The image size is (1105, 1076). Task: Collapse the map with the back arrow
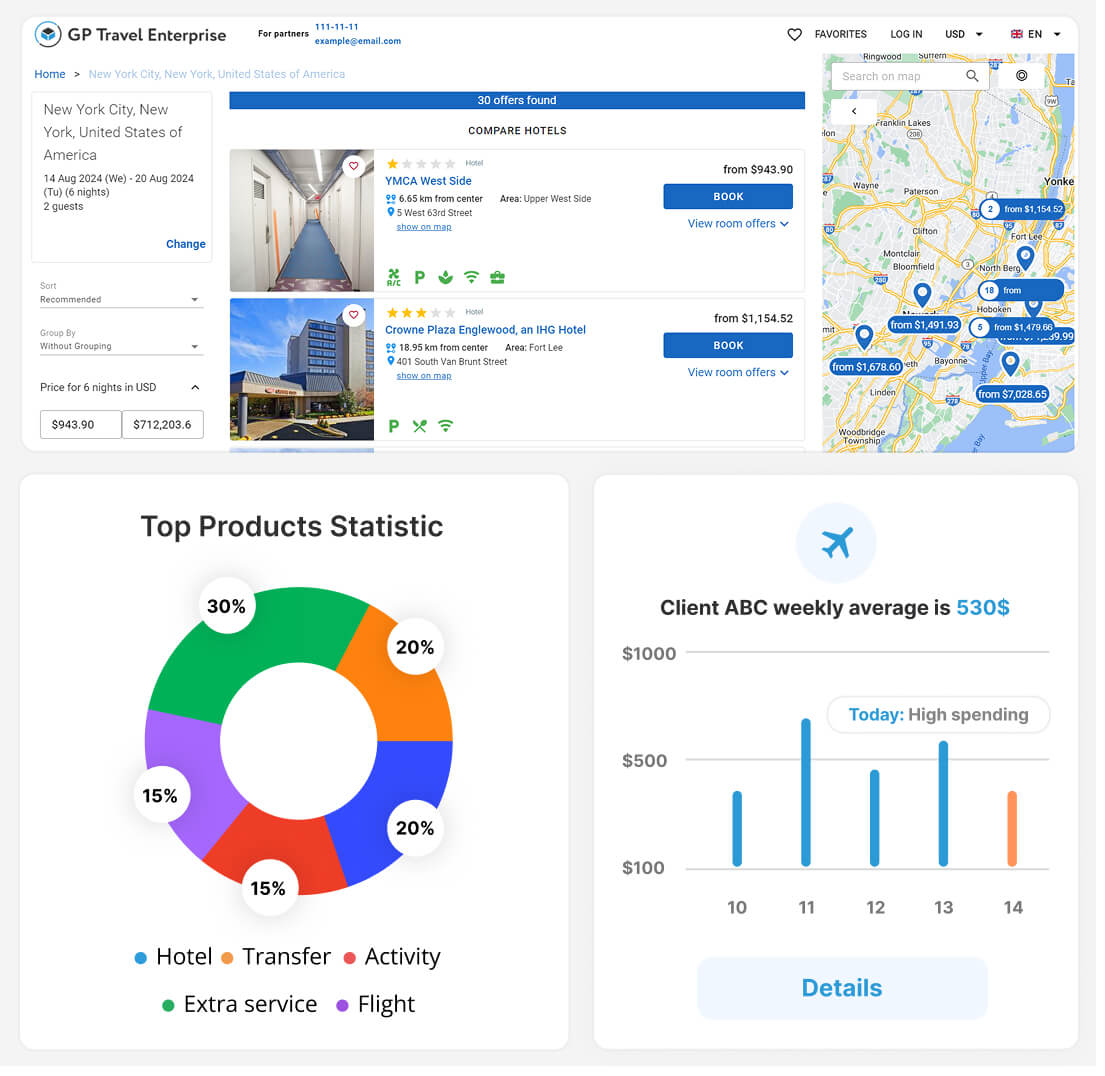(x=854, y=111)
